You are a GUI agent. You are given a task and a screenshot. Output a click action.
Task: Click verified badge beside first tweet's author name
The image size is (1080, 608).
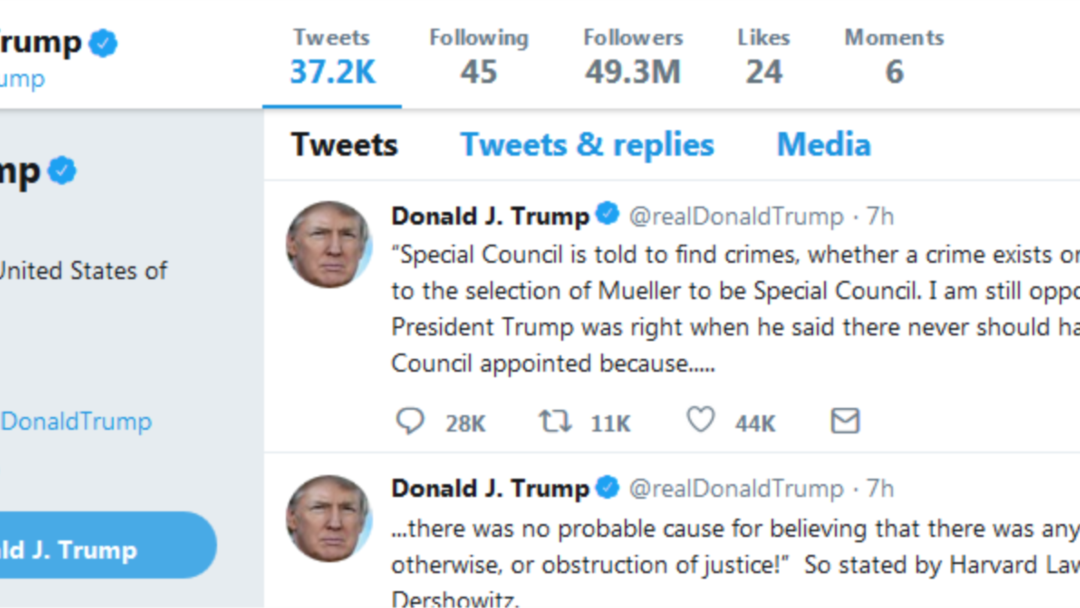[x=607, y=214]
